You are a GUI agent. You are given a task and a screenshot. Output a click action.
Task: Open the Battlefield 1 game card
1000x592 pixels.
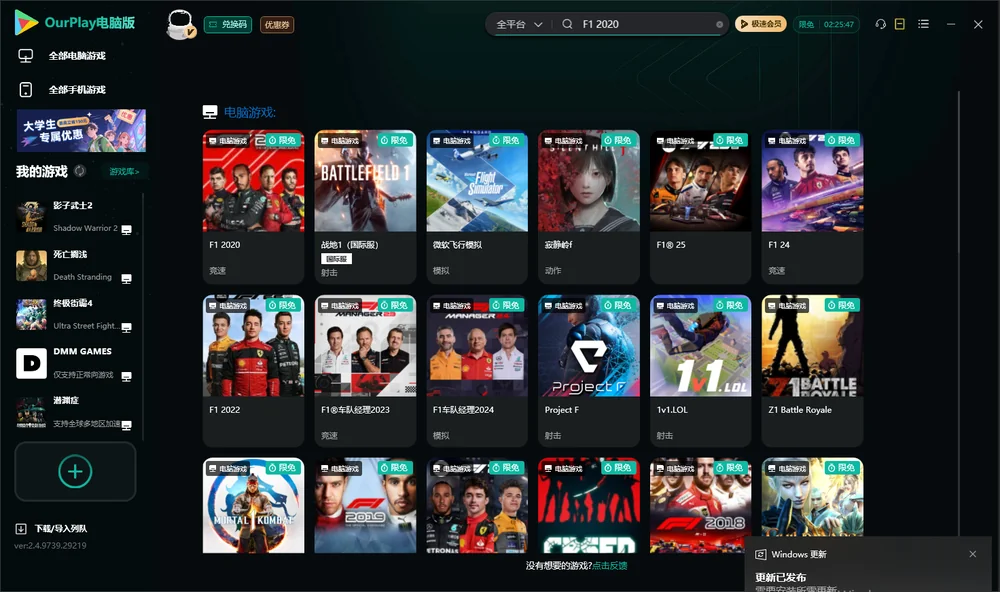click(365, 207)
